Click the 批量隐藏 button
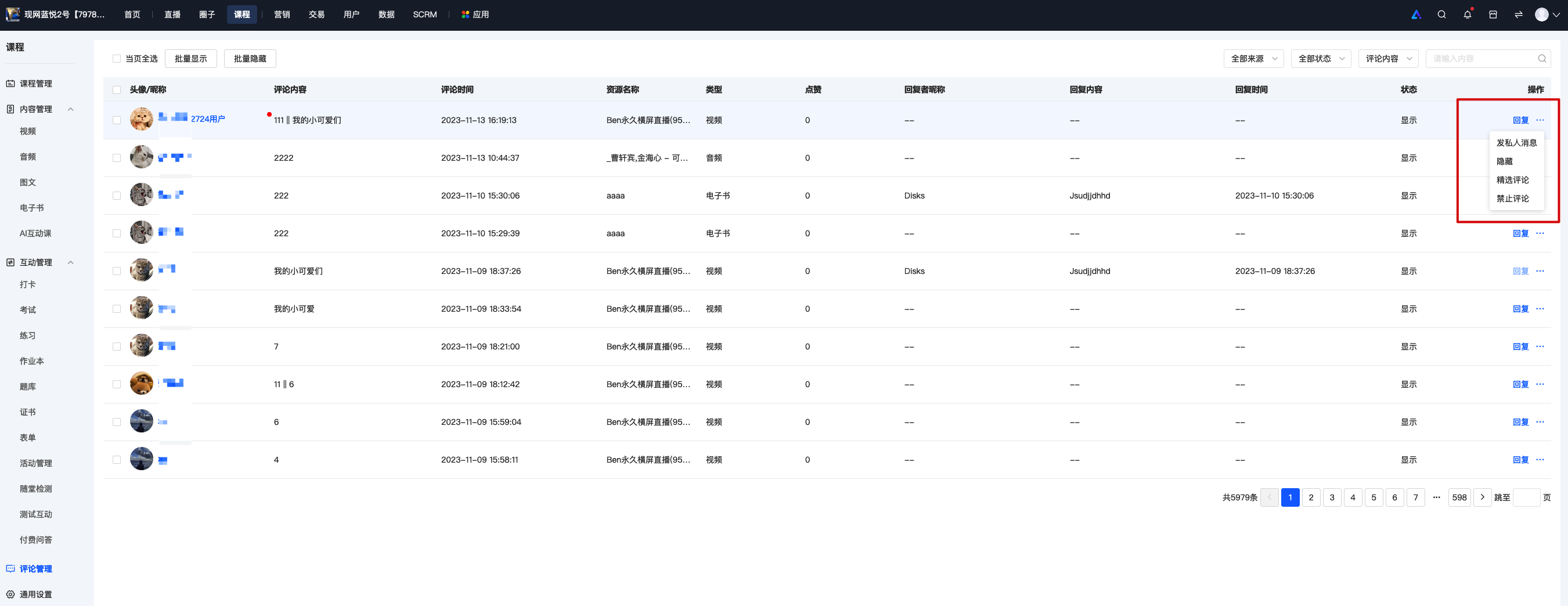Image resolution: width=1568 pixels, height=606 pixels. pos(250,59)
